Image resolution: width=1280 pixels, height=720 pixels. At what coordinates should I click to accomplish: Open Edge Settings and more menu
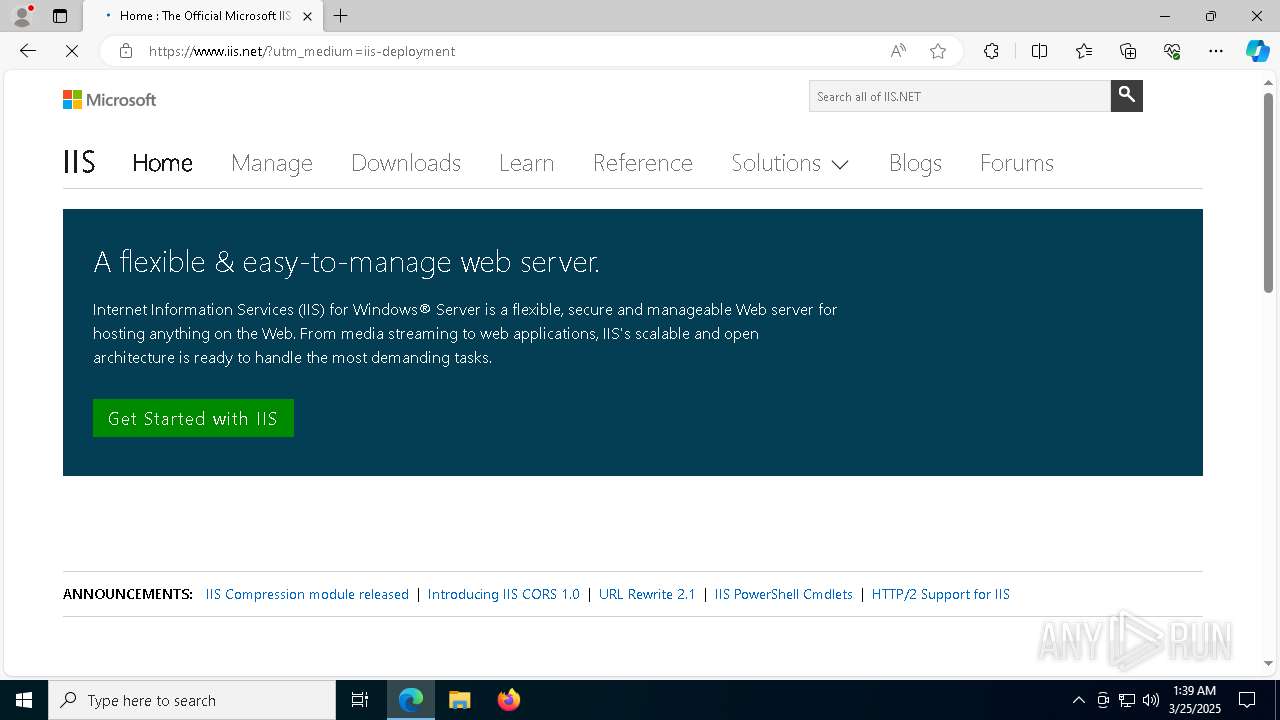(1216, 51)
